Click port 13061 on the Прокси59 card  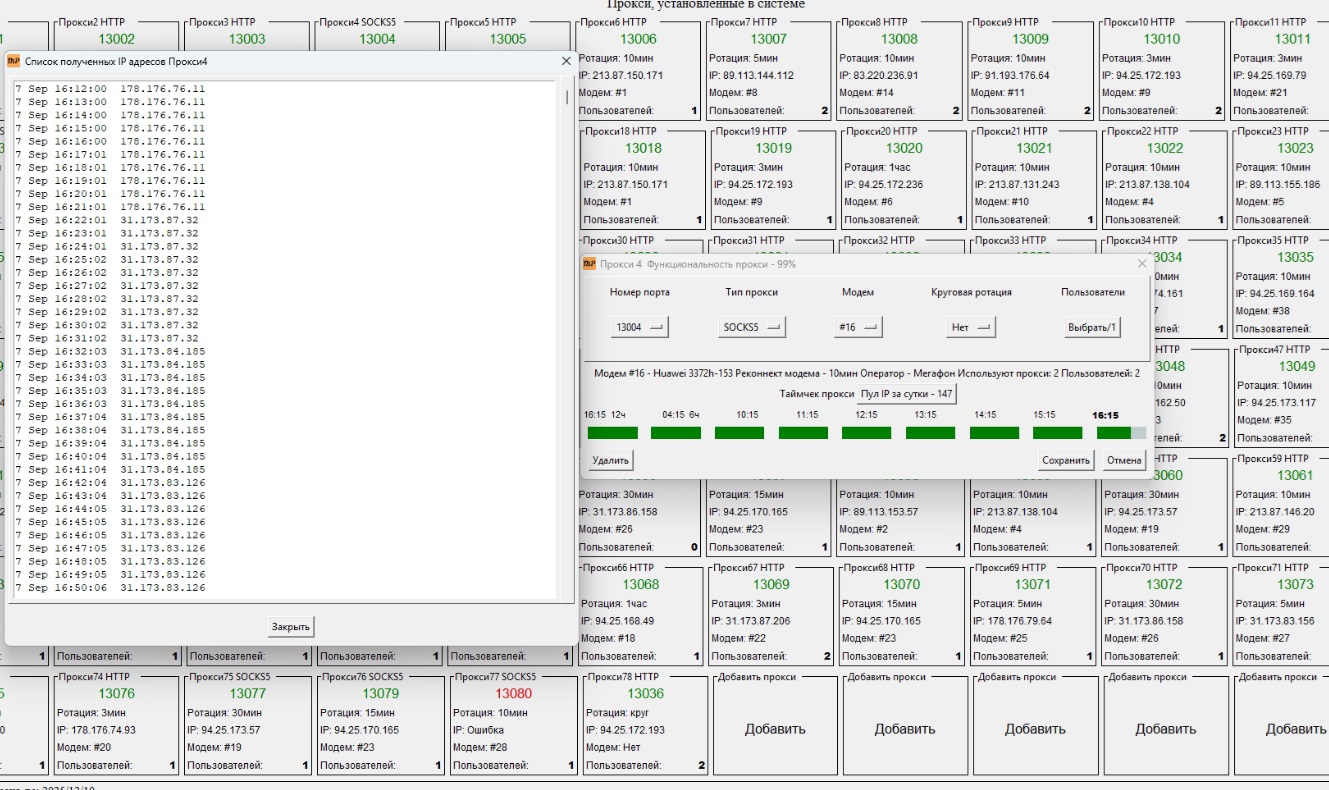coord(1297,475)
